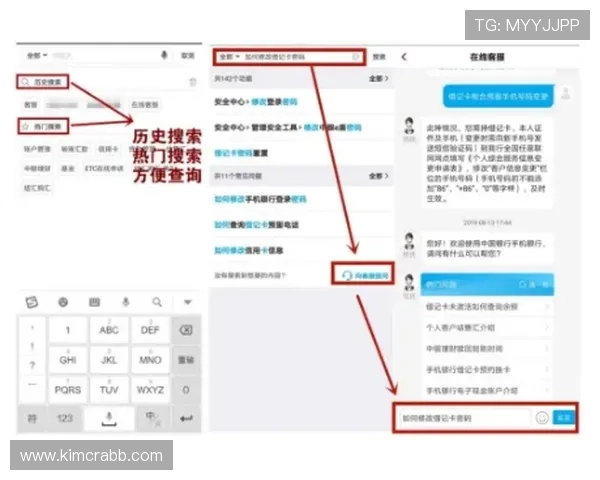The image size is (600, 480).
Task: Select the ETC在线申请 hot search tag
Action: pyautogui.click(x=104, y=168)
